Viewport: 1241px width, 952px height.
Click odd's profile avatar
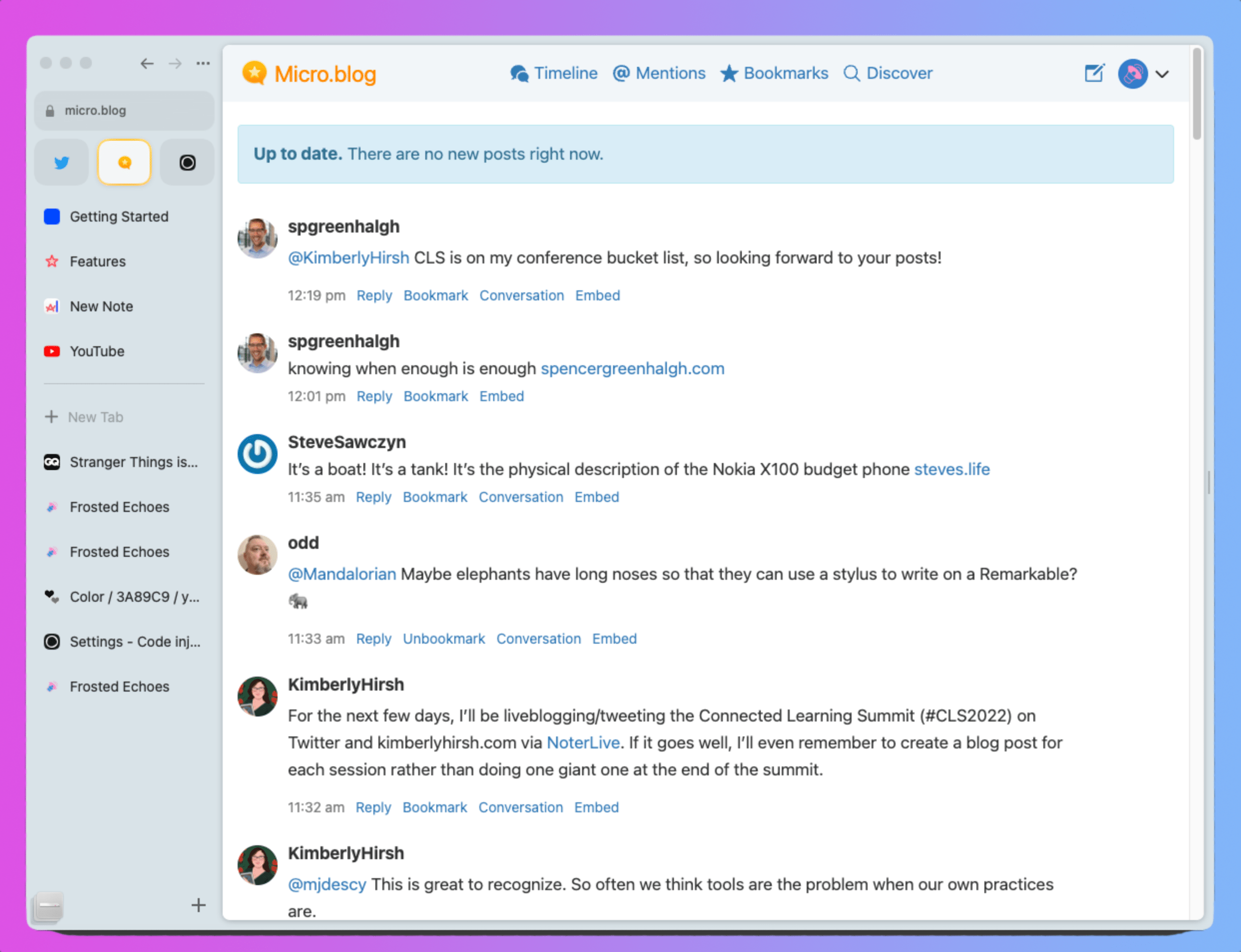[258, 555]
